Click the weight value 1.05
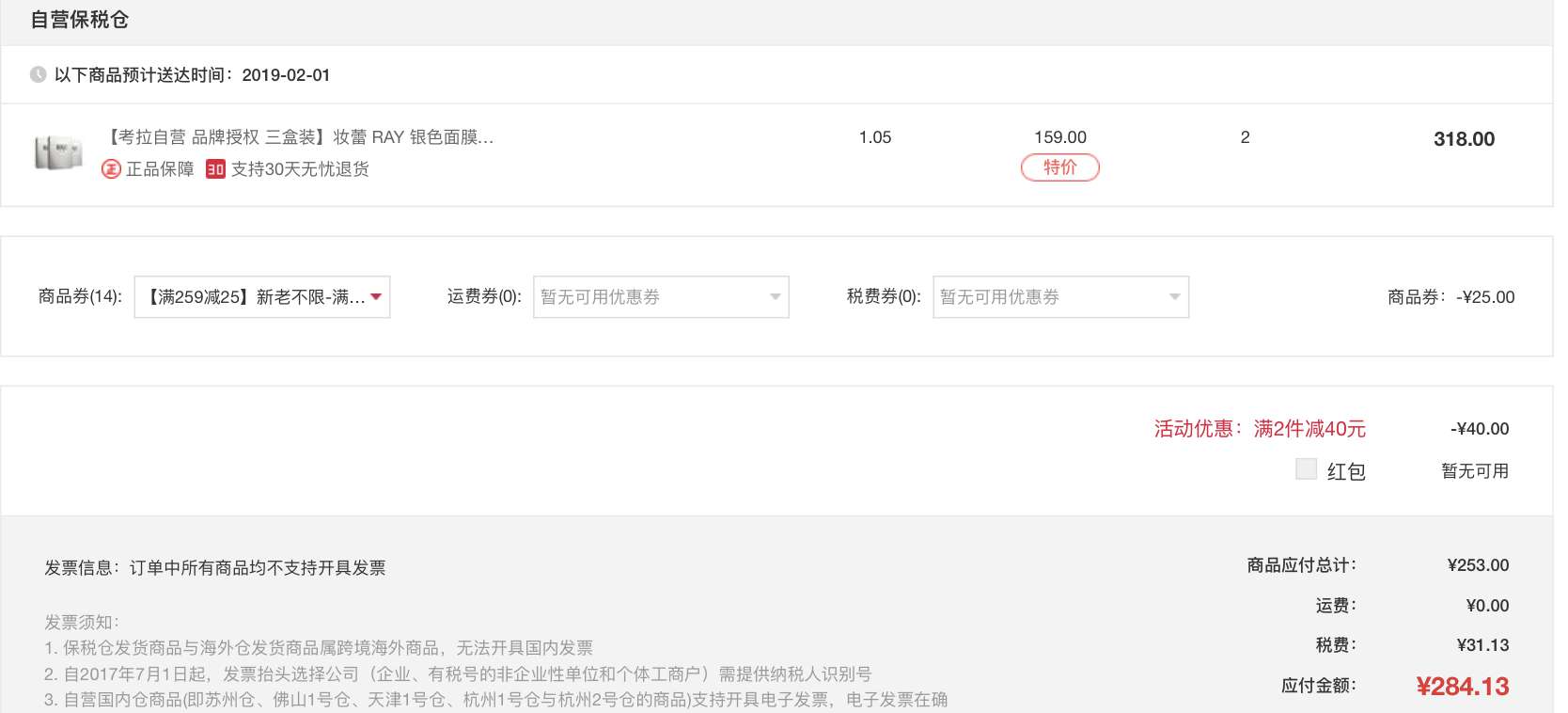 (875, 137)
